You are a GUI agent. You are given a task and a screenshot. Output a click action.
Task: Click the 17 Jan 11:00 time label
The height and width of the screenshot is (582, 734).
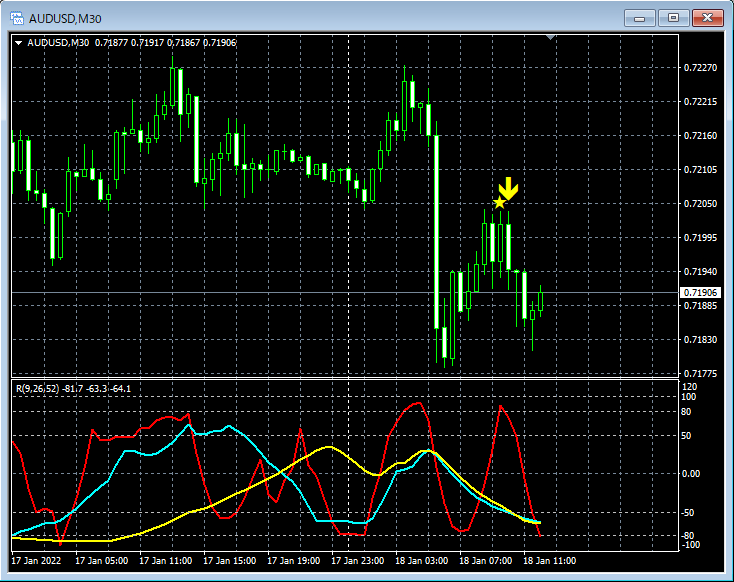click(166, 560)
